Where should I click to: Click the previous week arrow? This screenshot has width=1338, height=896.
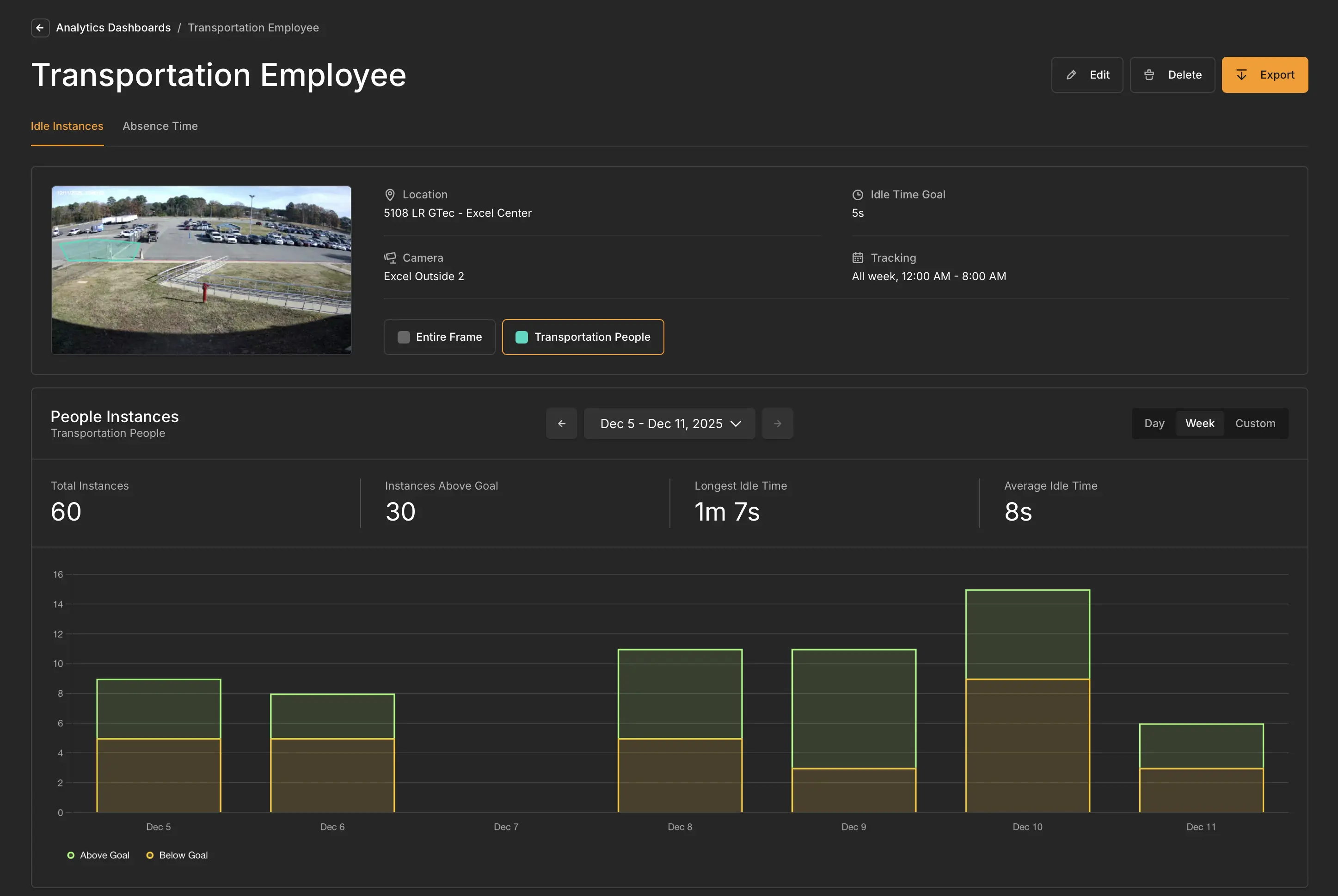(561, 423)
